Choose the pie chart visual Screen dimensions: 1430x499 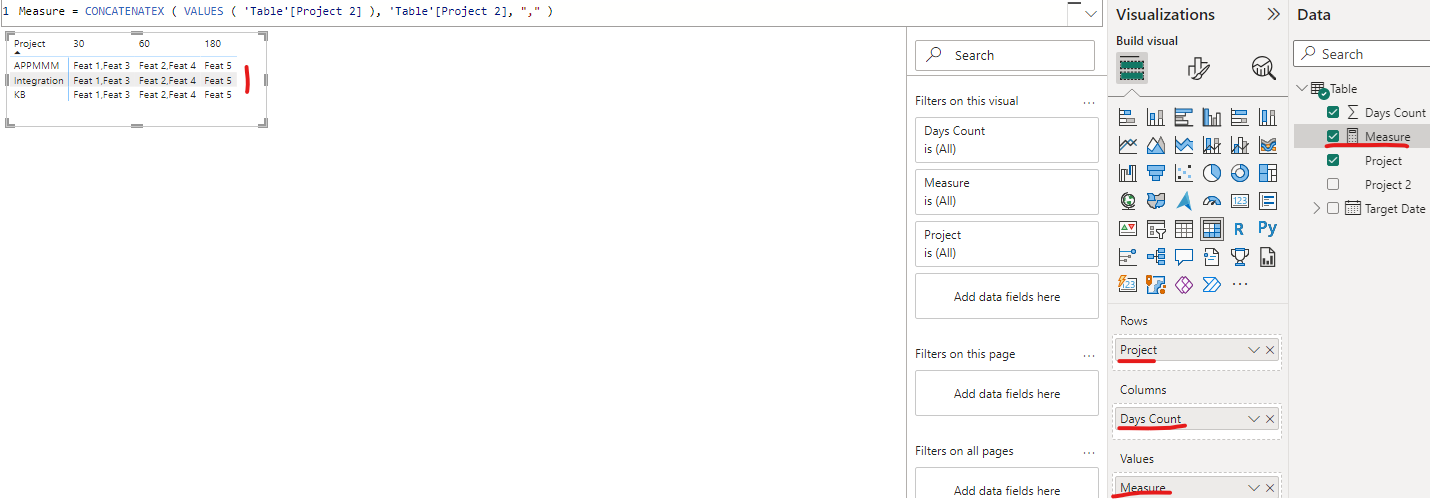(1212, 173)
